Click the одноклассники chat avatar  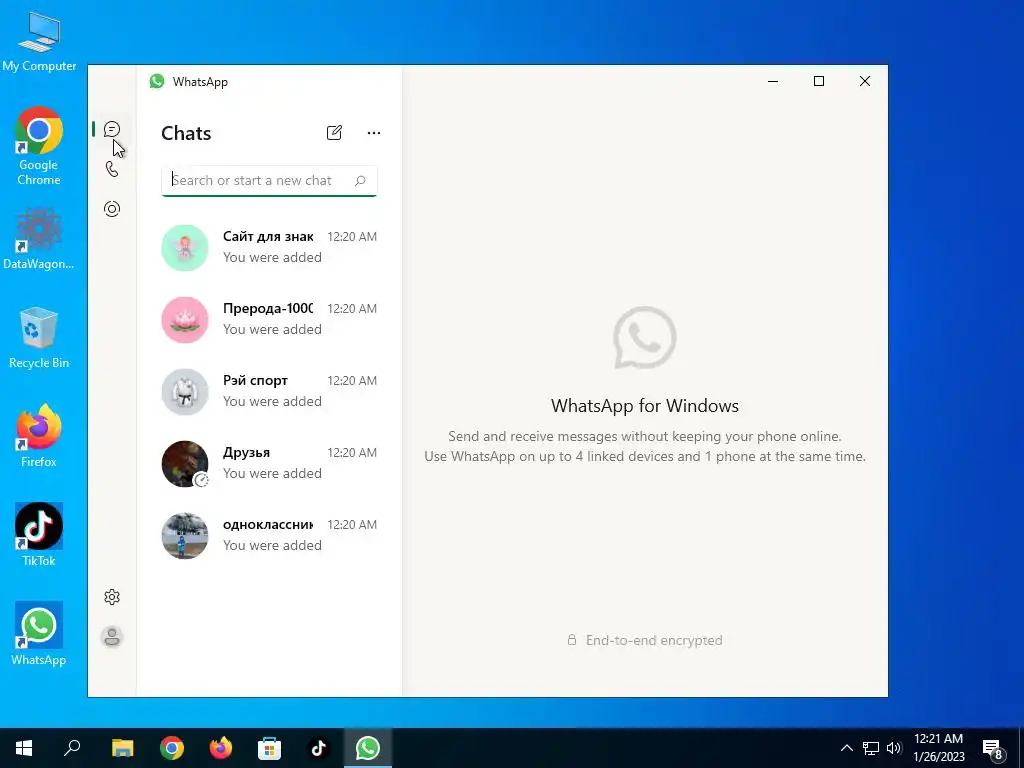tap(185, 536)
